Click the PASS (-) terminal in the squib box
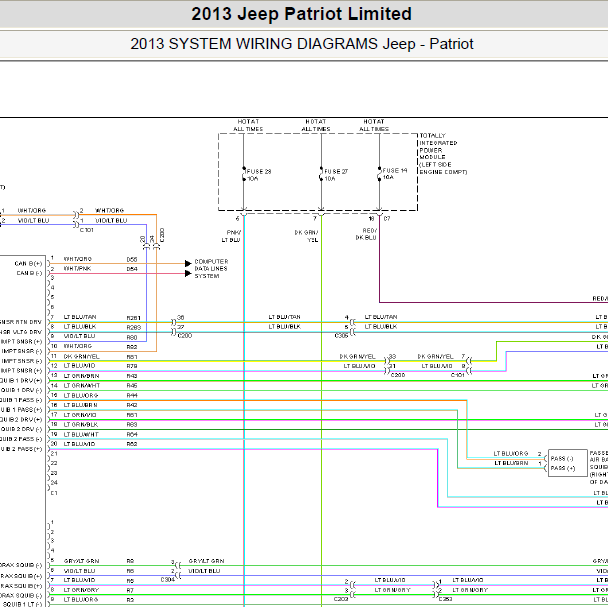This screenshot has height=607, width=608. [x=562, y=458]
